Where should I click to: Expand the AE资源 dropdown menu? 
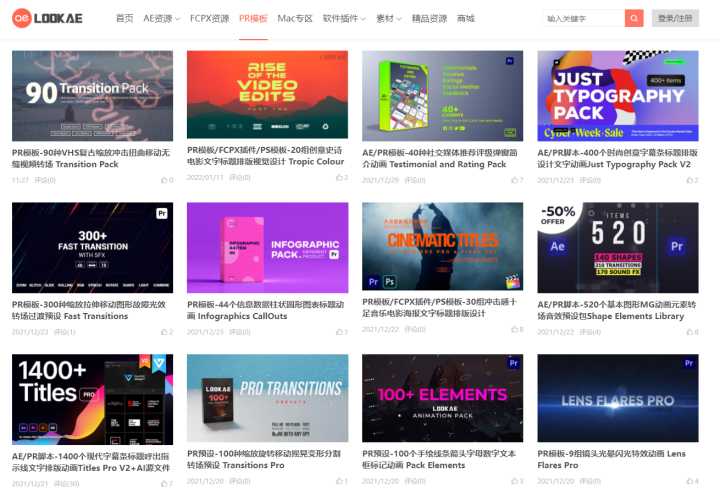coord(161,18)
